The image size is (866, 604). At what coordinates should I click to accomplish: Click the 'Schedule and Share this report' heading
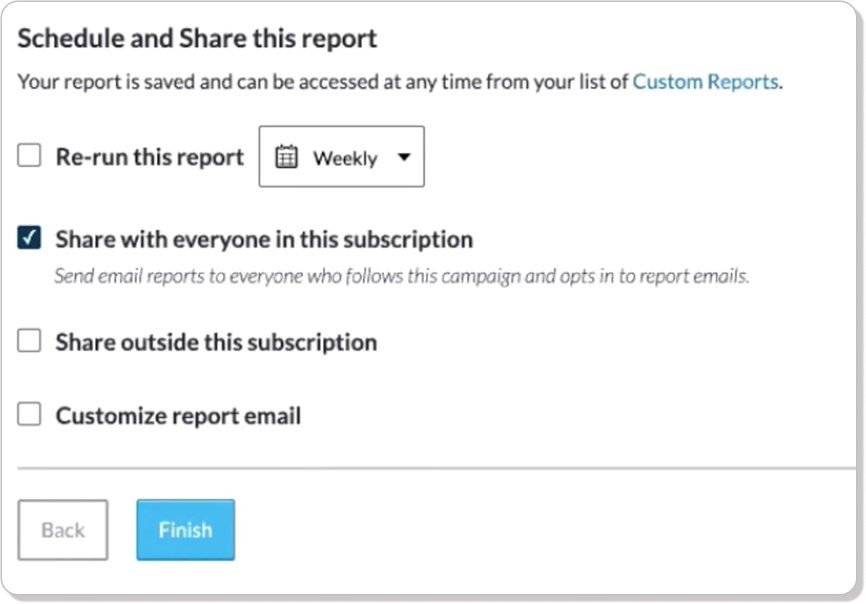click(x=197, y=39)
